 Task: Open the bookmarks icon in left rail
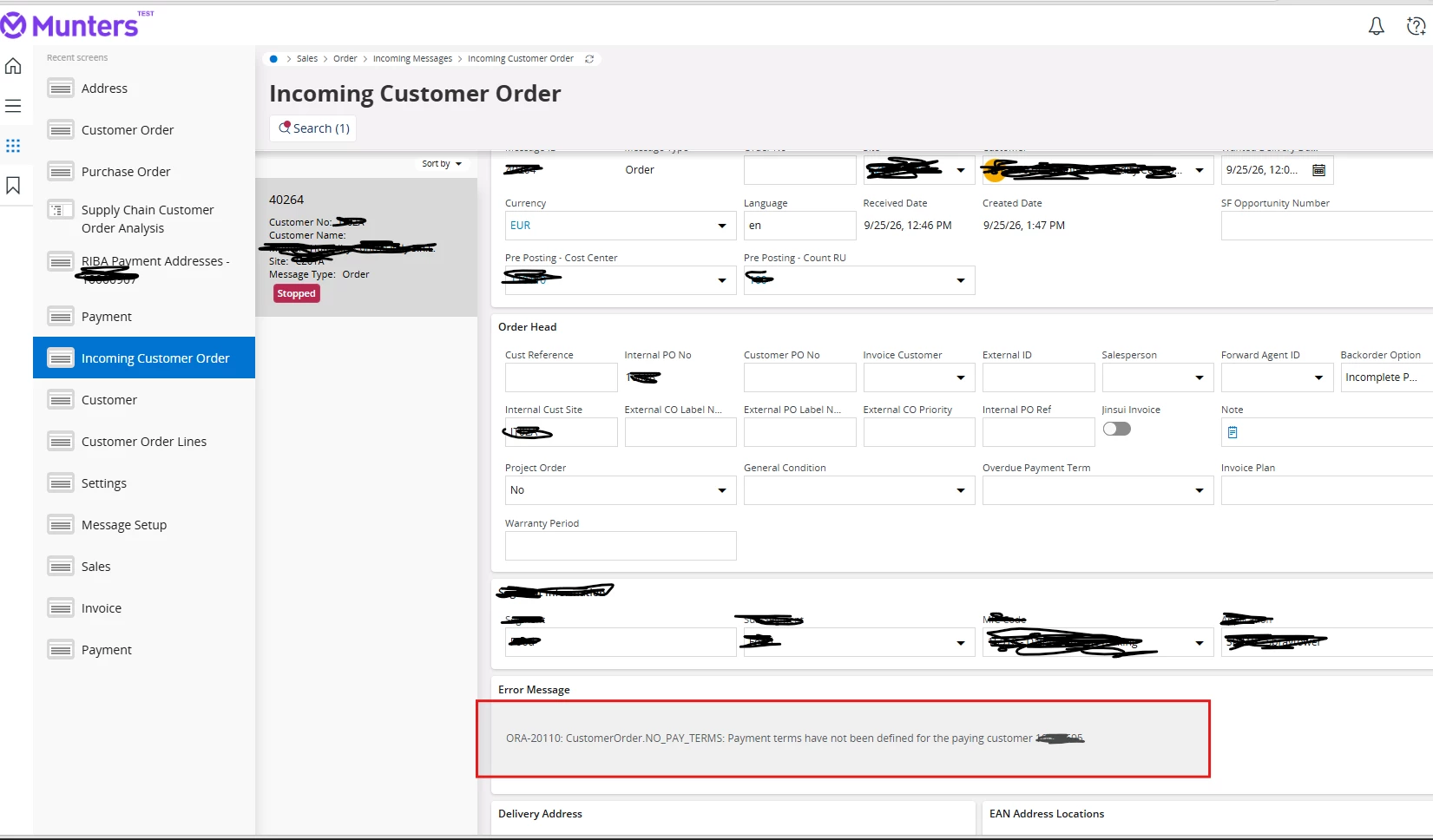(13, 186)
